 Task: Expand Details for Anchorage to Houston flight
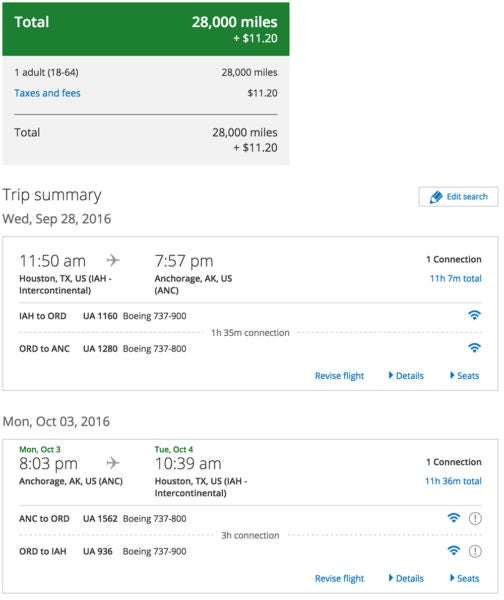pos(406,578)
